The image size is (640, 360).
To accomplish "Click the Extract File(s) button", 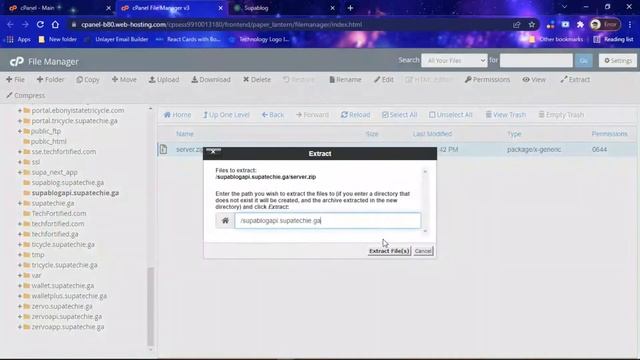I will pos(389,251).
